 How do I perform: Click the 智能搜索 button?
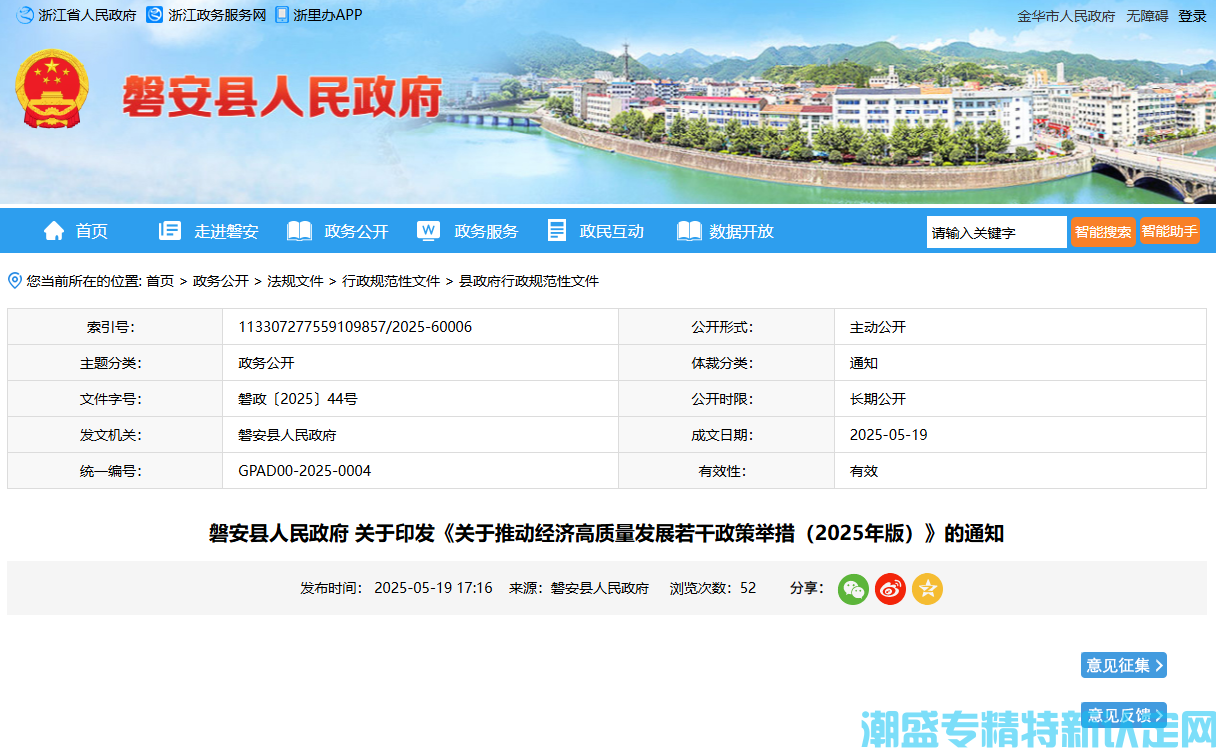(1103, 232)
